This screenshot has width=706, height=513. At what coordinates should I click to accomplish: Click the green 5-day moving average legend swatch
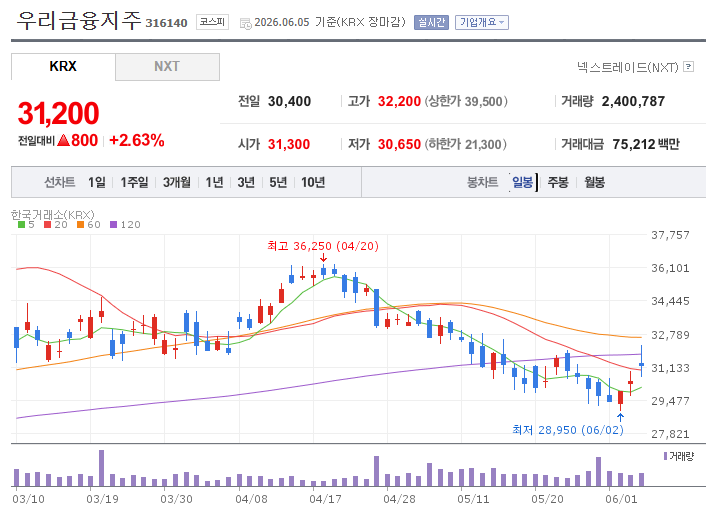pos(21,224)
